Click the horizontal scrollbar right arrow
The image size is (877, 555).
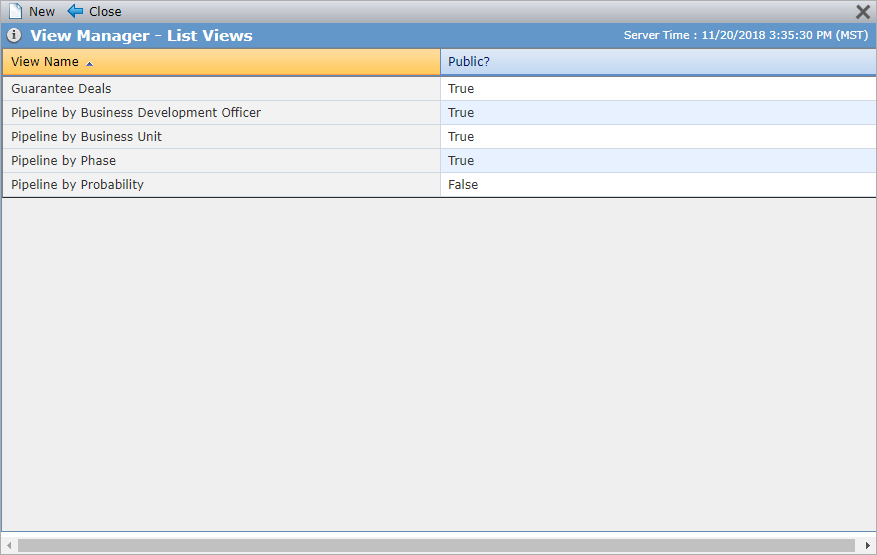click(867, 545)
